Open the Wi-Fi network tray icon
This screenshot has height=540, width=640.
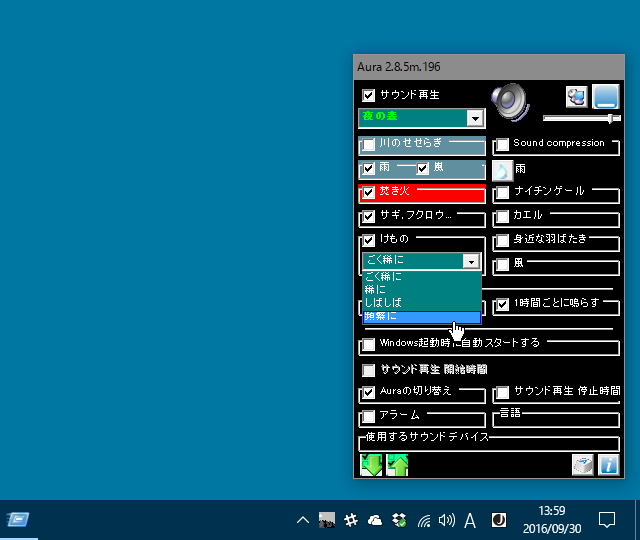424,520
